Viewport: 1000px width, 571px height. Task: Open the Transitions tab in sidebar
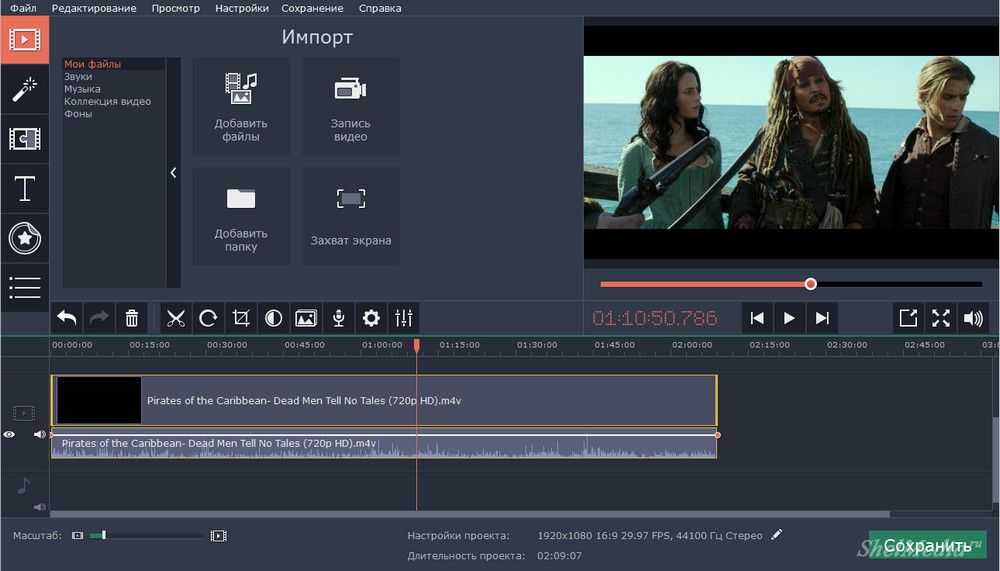24,138
